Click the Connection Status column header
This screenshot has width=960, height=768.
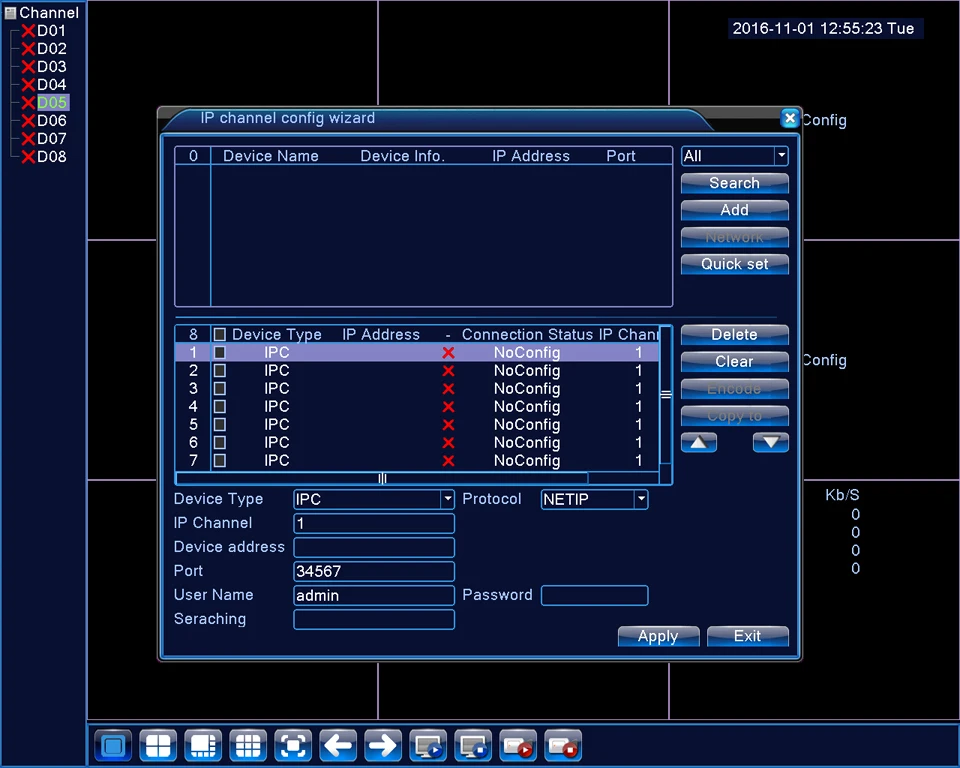[527, 334]
